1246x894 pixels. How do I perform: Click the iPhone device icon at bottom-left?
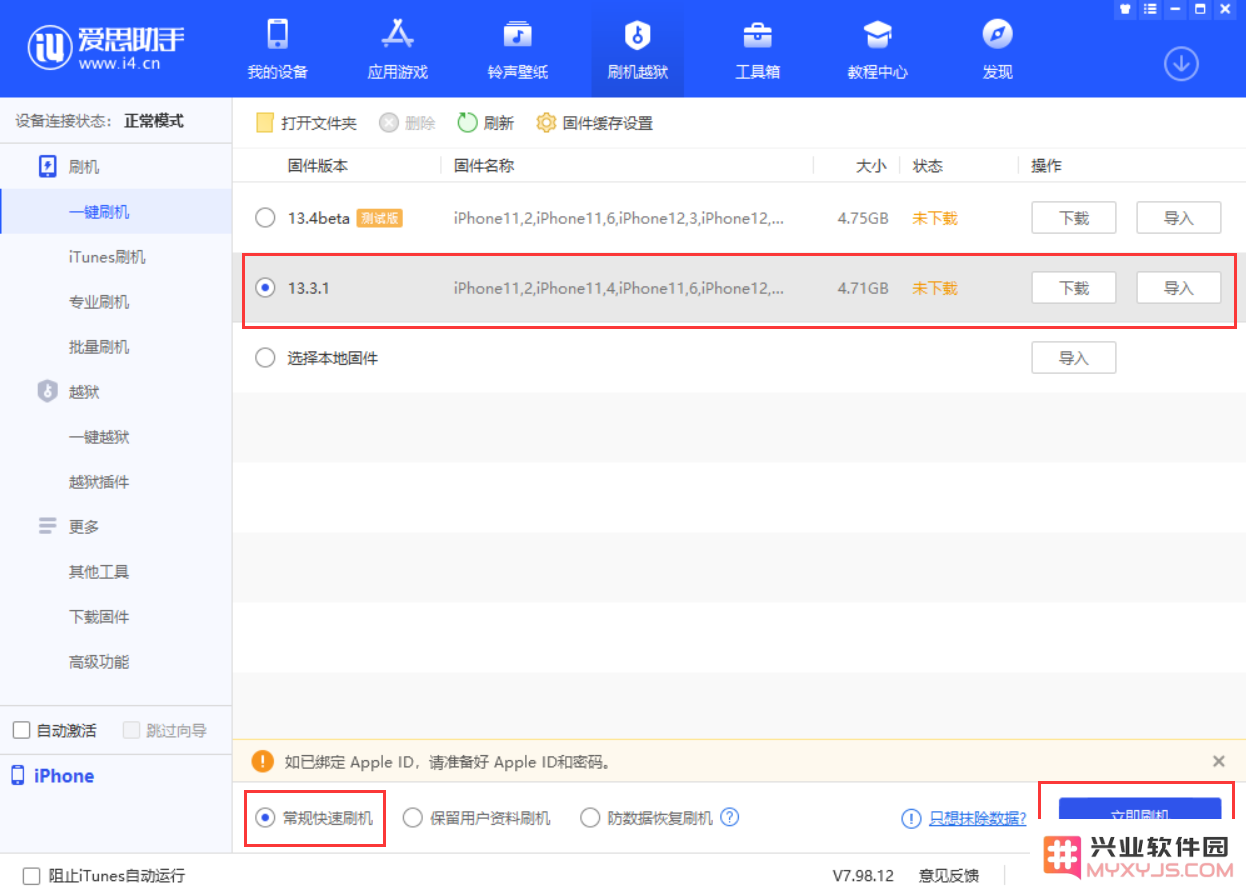pos(18,775)
